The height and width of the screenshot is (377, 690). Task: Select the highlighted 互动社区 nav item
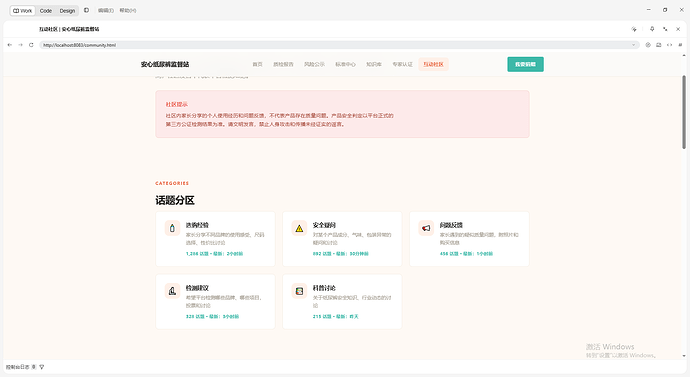tap(433, 64)
